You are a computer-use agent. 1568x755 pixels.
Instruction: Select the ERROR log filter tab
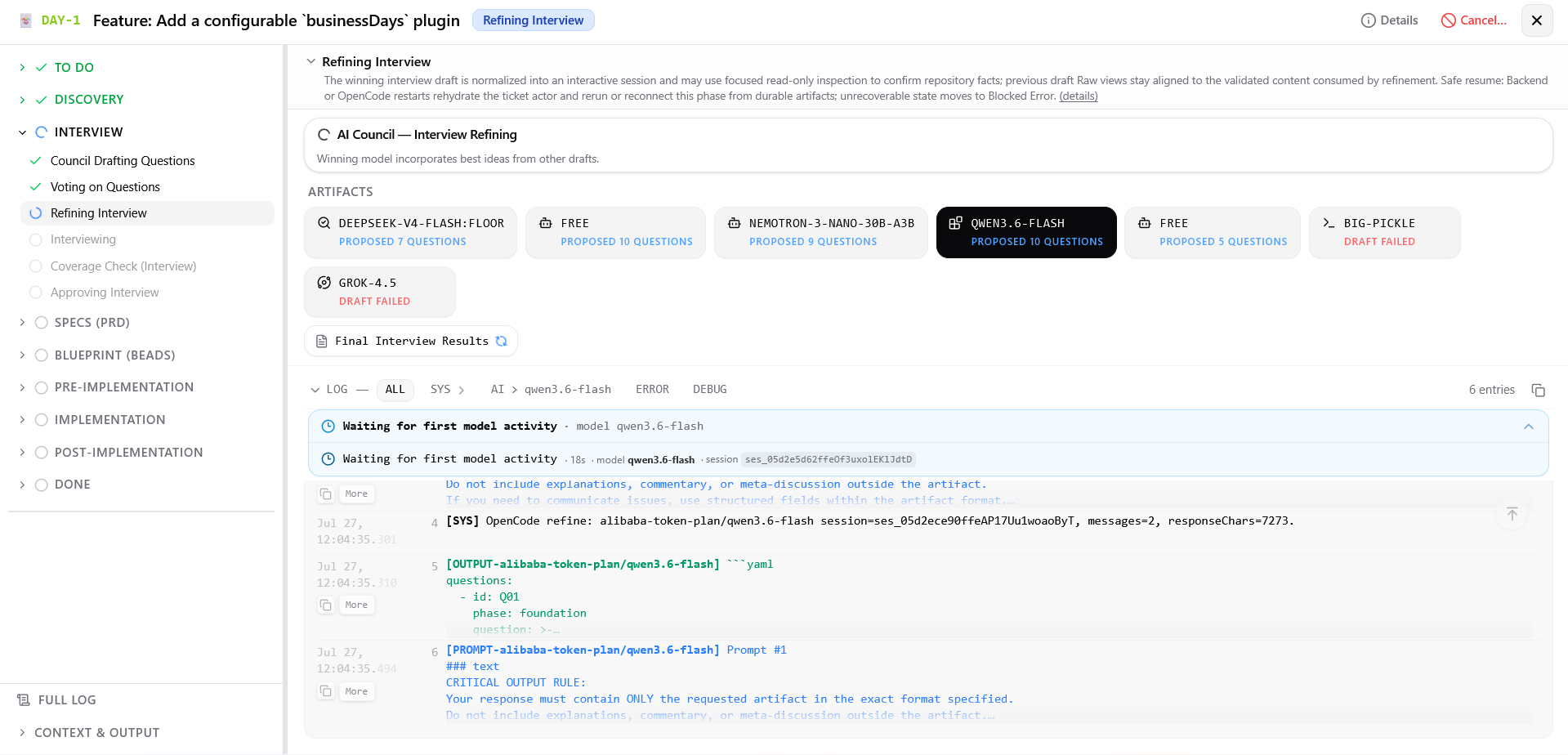[652, 390]
